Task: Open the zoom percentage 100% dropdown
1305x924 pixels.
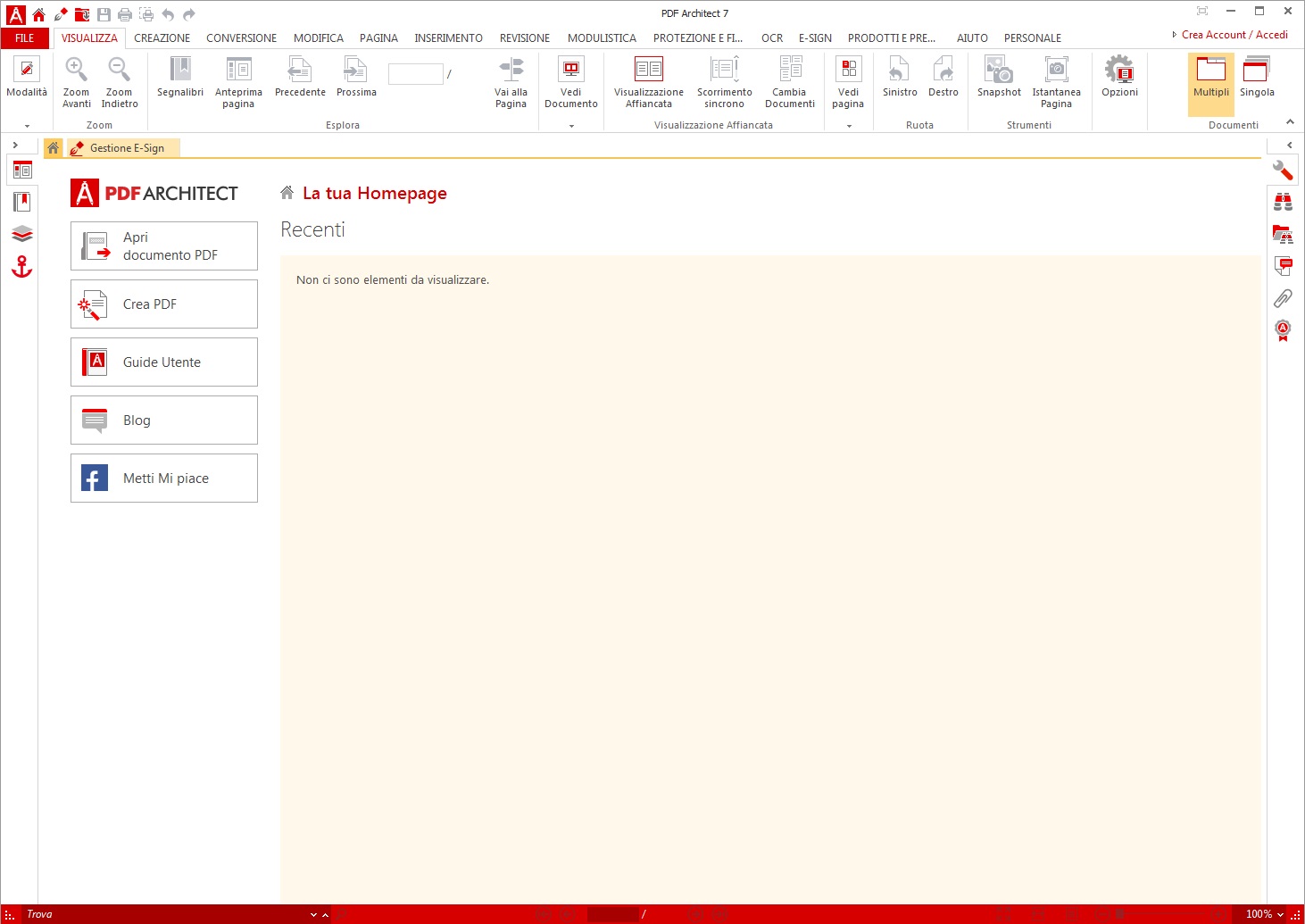Action: click(1280, 914)
